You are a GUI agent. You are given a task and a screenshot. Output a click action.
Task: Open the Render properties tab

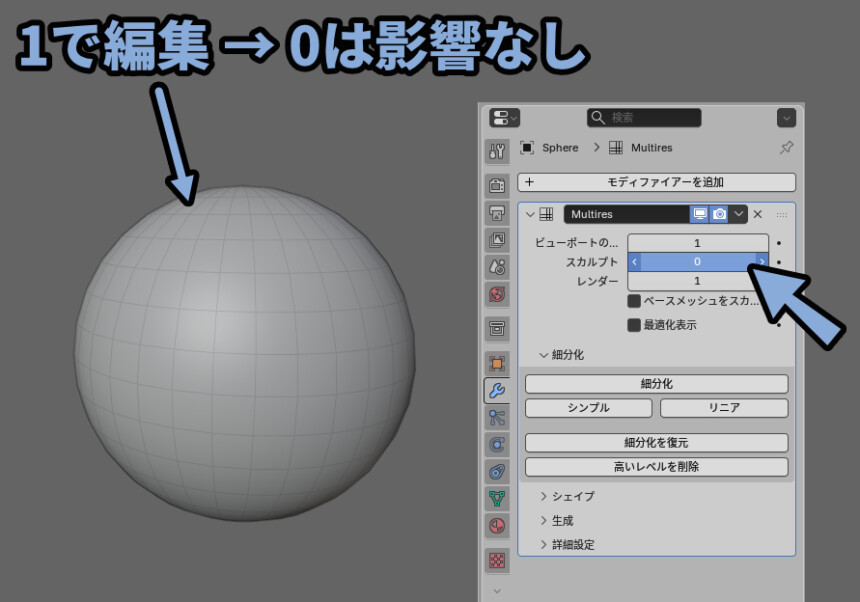pyautogui.click(x=497, y=185)
